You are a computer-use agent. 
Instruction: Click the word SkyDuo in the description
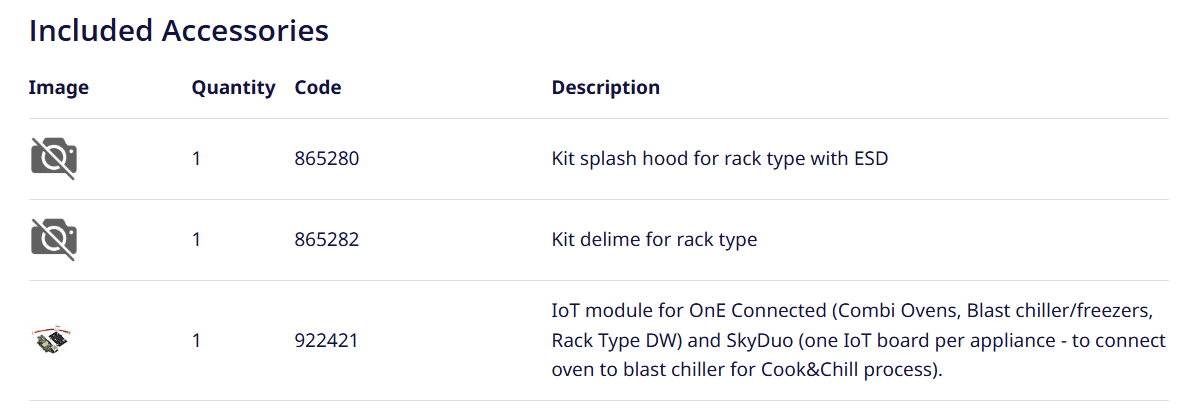tap(800, 340)
